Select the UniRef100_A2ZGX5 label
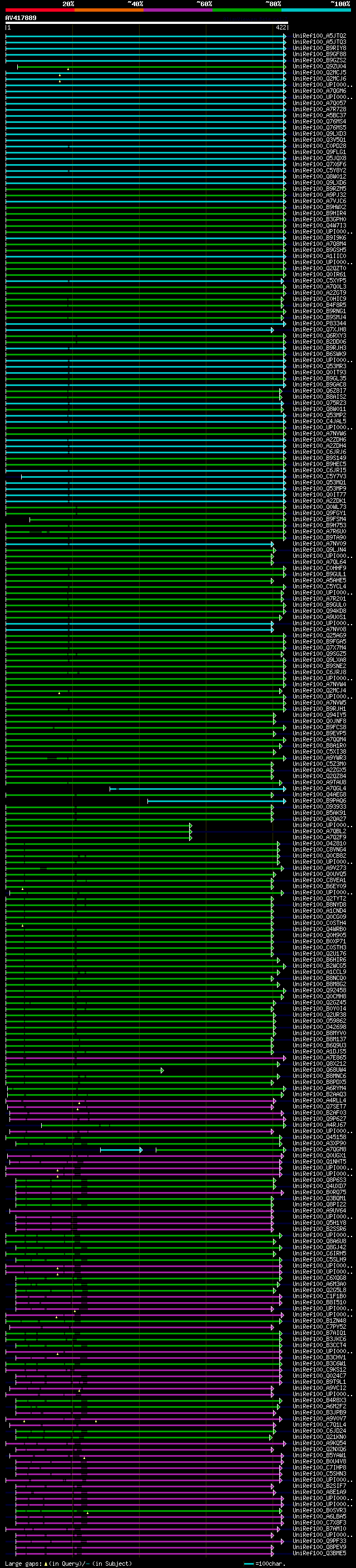356x1568 pixels. coord(319,770)
